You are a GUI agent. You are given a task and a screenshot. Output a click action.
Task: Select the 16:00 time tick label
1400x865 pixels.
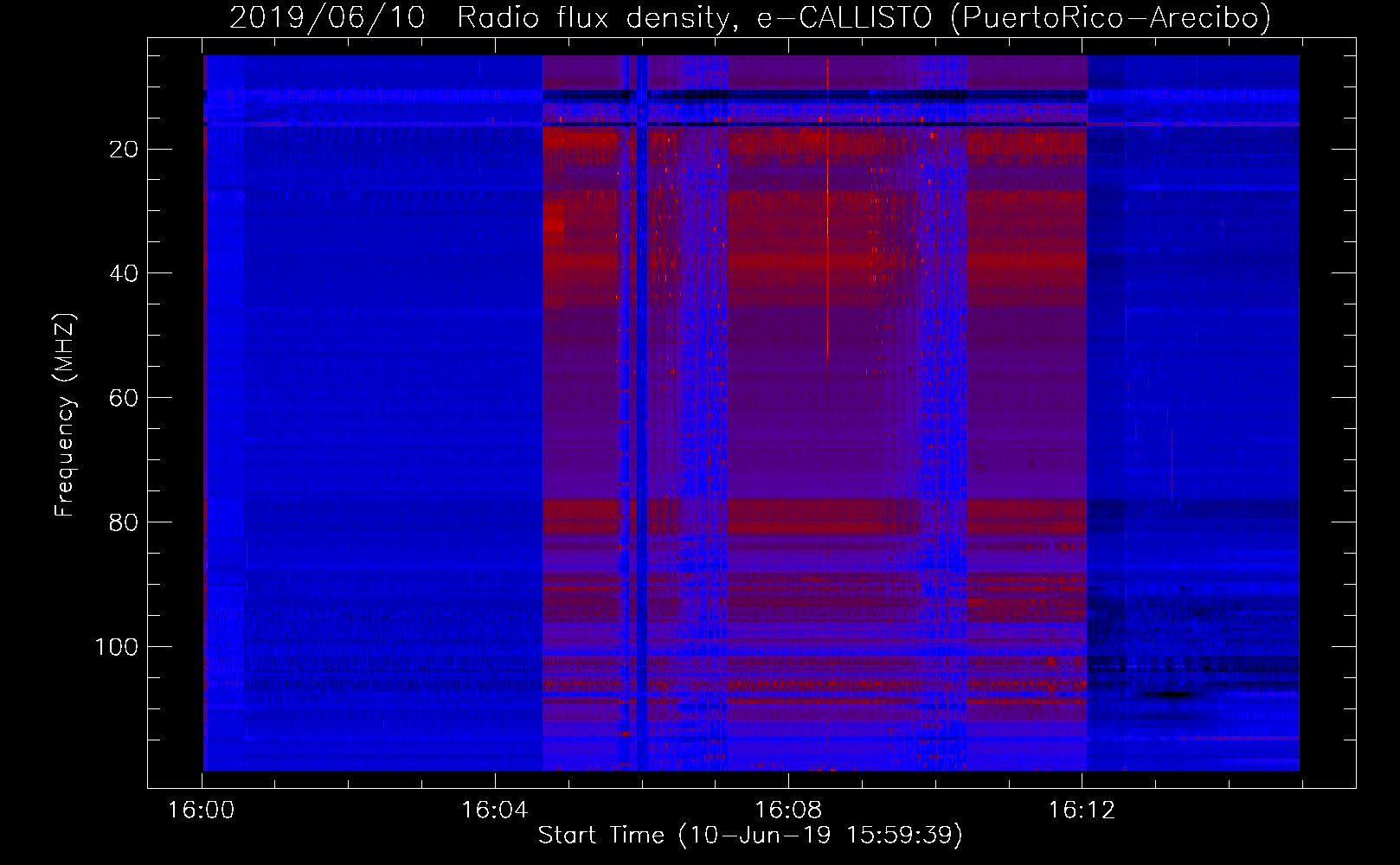click(202, 811)
